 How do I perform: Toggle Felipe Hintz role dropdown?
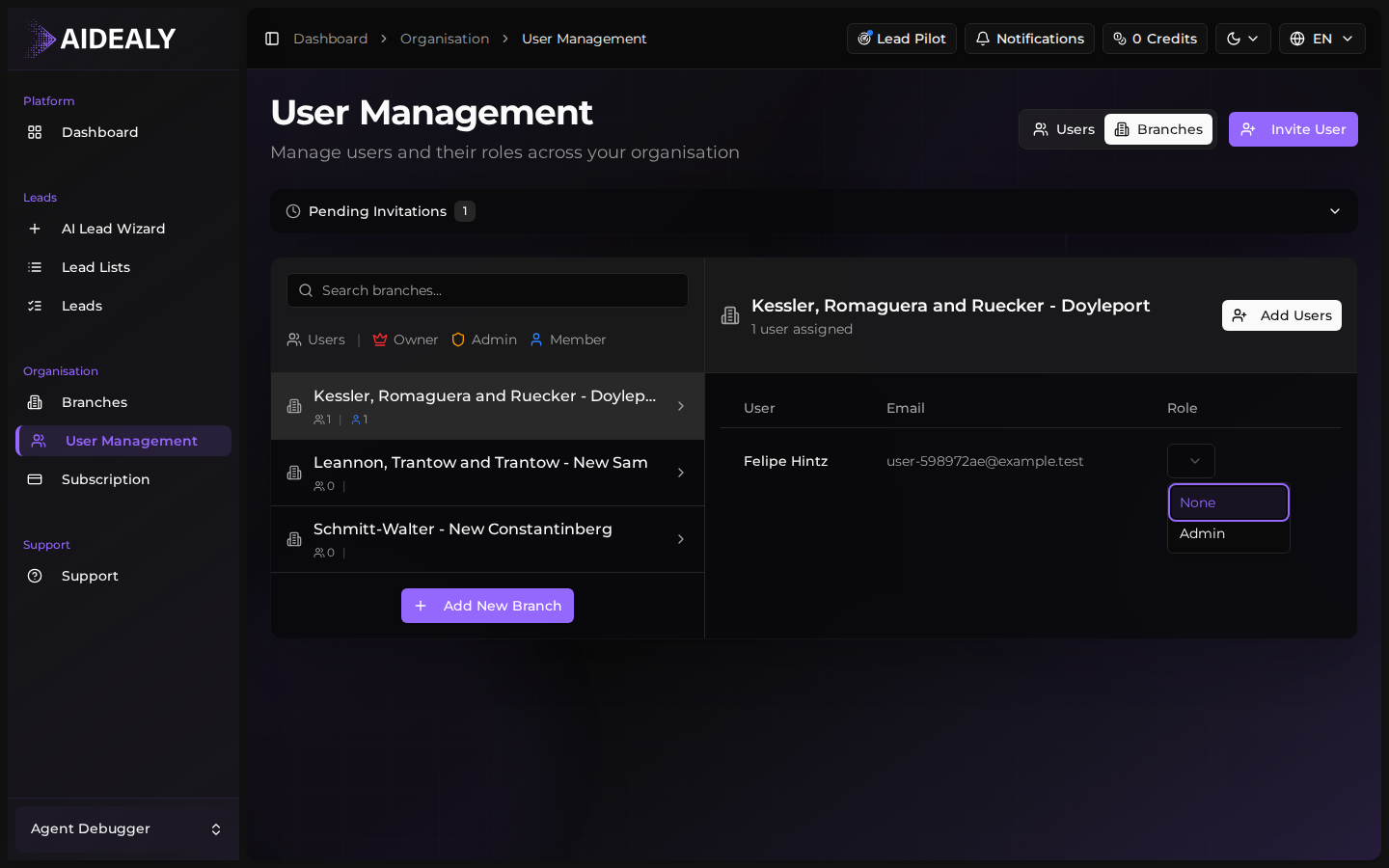pos(1191,461)
